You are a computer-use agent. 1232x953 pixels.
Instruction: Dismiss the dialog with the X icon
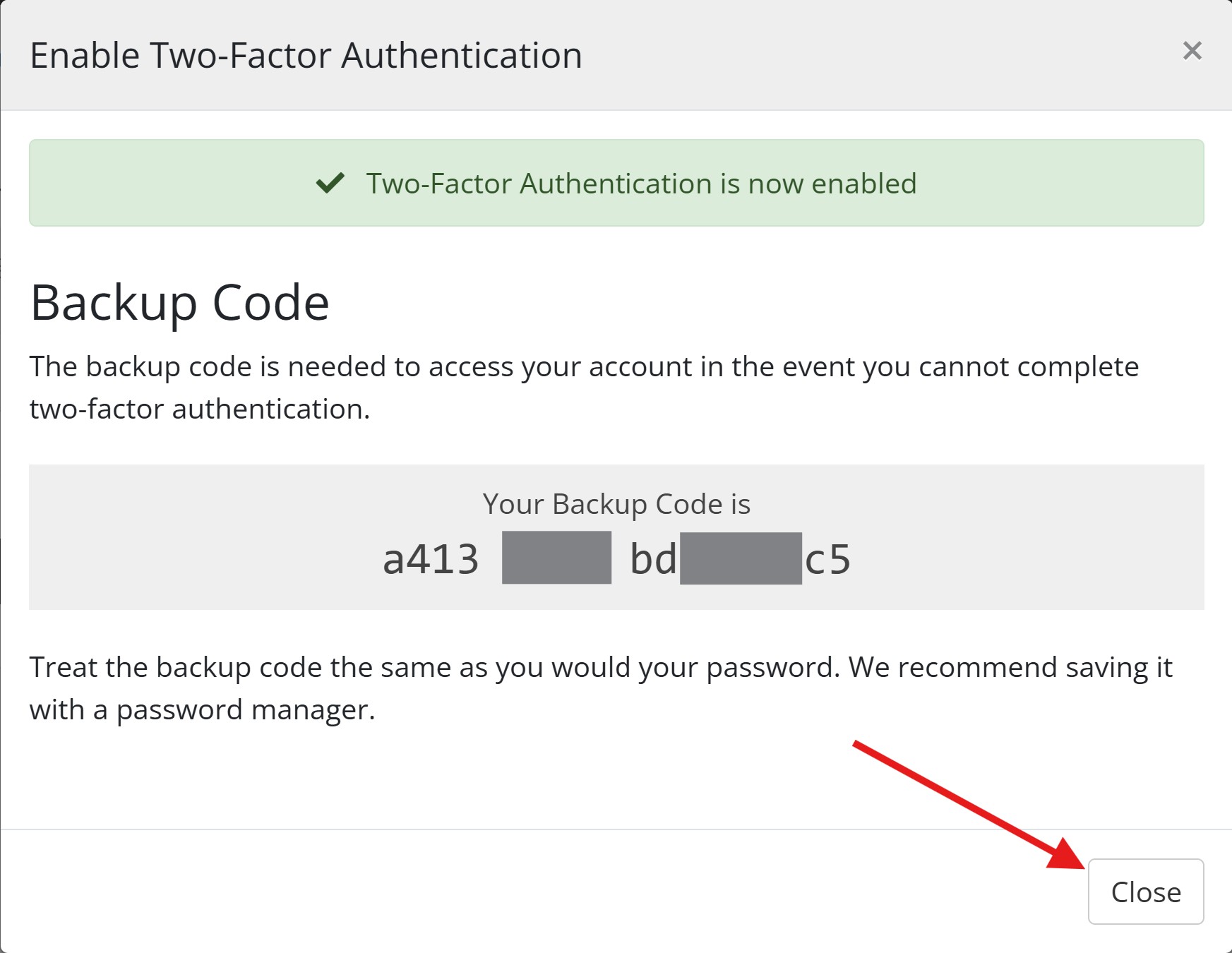point(1192,51)
